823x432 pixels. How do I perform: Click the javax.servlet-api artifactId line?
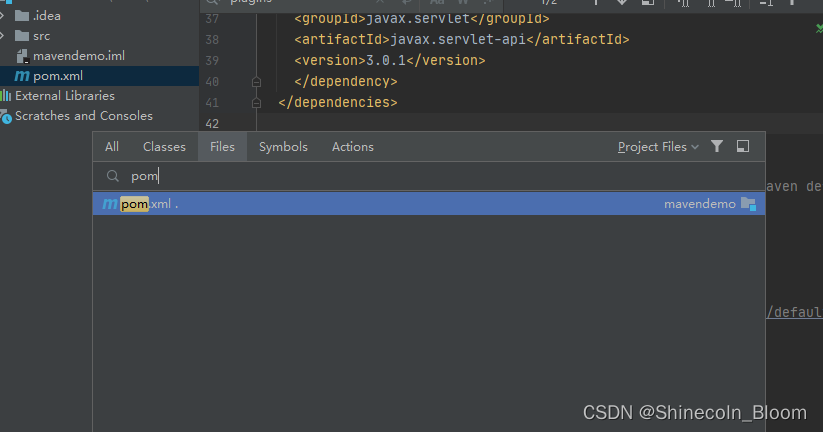(462, 39)
